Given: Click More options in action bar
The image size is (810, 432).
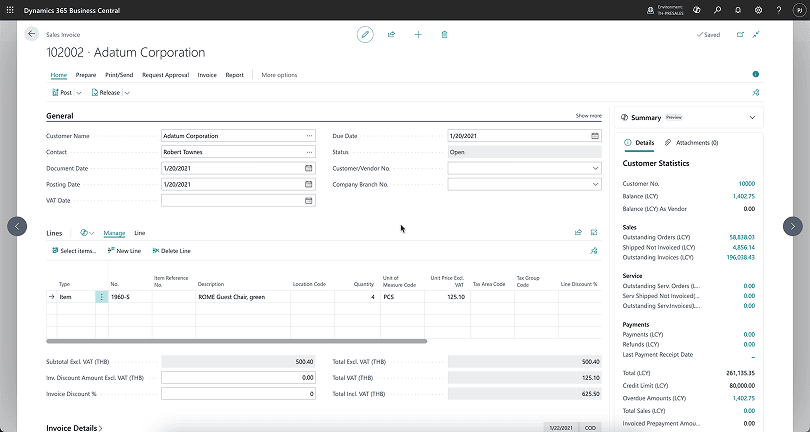Looking at the screenshot, I should click(x=279, y=75).
